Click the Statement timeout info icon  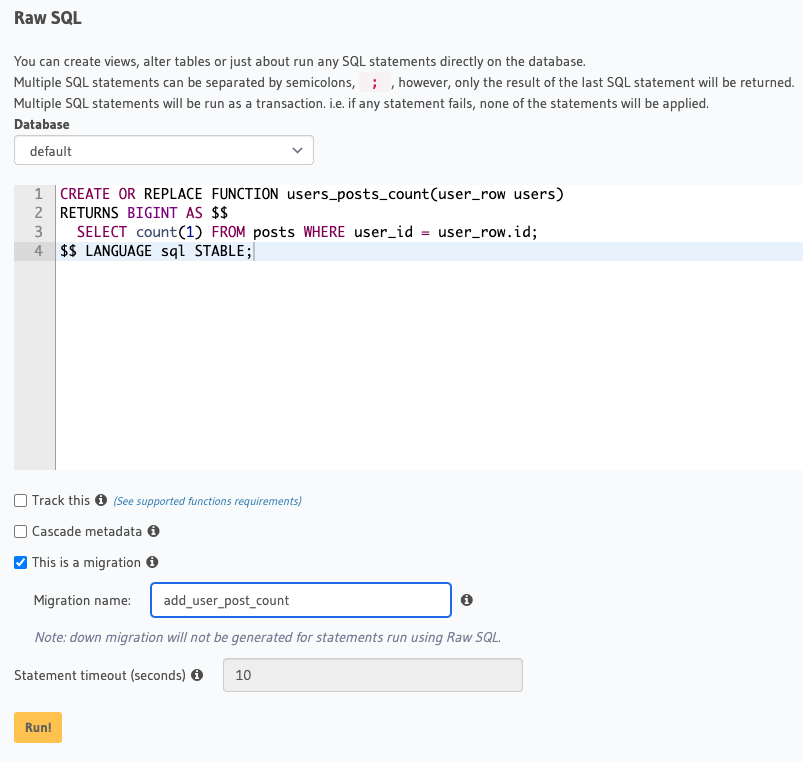[x=197, y=675]
